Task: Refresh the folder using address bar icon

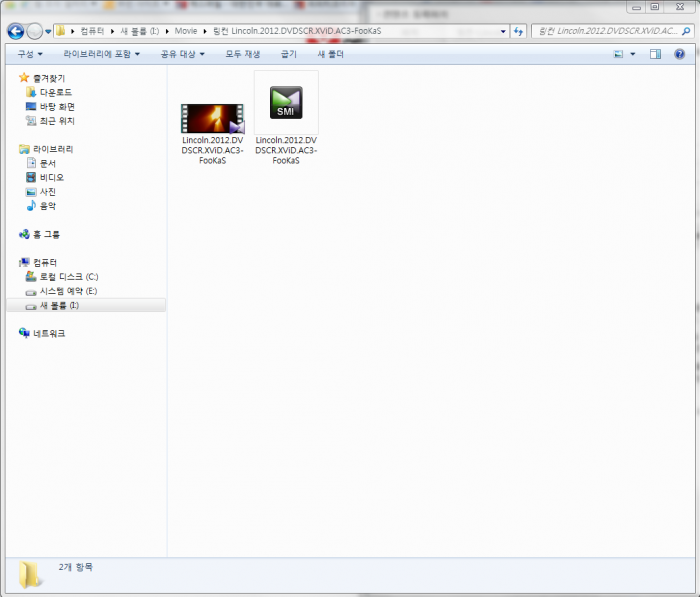Action: coord(519,31)
